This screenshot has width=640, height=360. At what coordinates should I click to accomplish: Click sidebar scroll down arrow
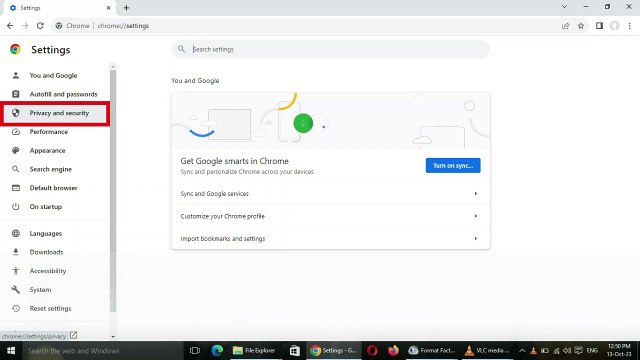tap(113, 337)
